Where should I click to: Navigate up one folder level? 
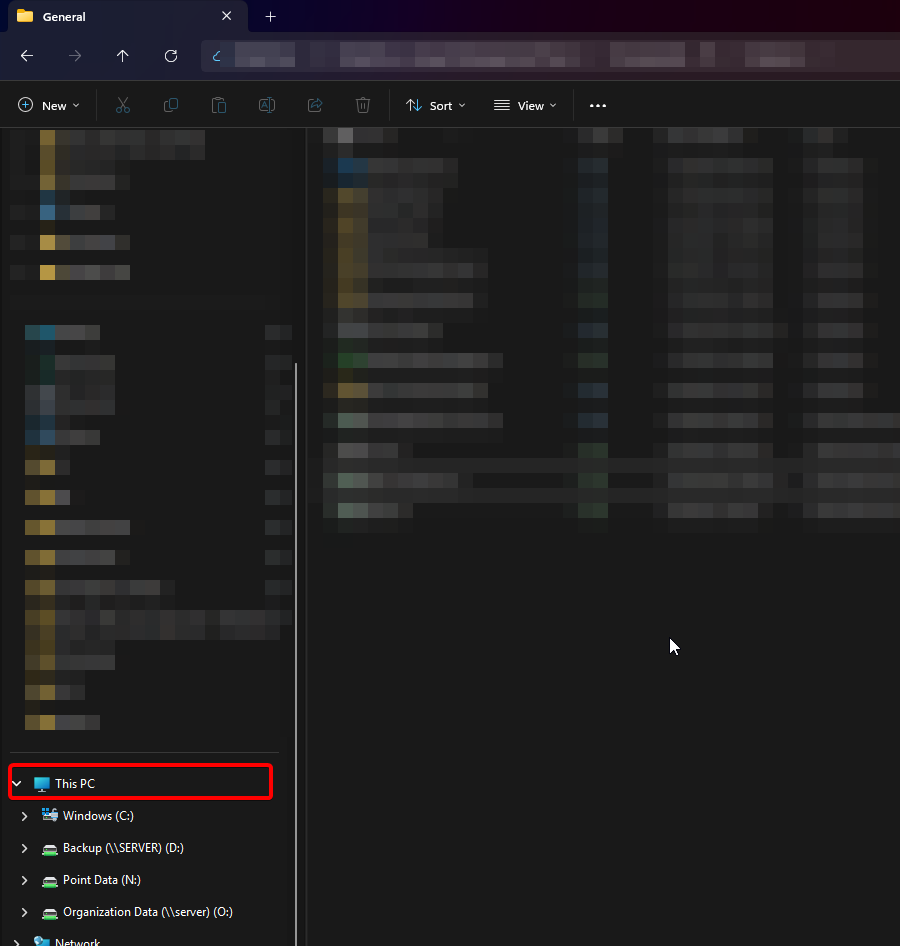click(x=123, y=56)
